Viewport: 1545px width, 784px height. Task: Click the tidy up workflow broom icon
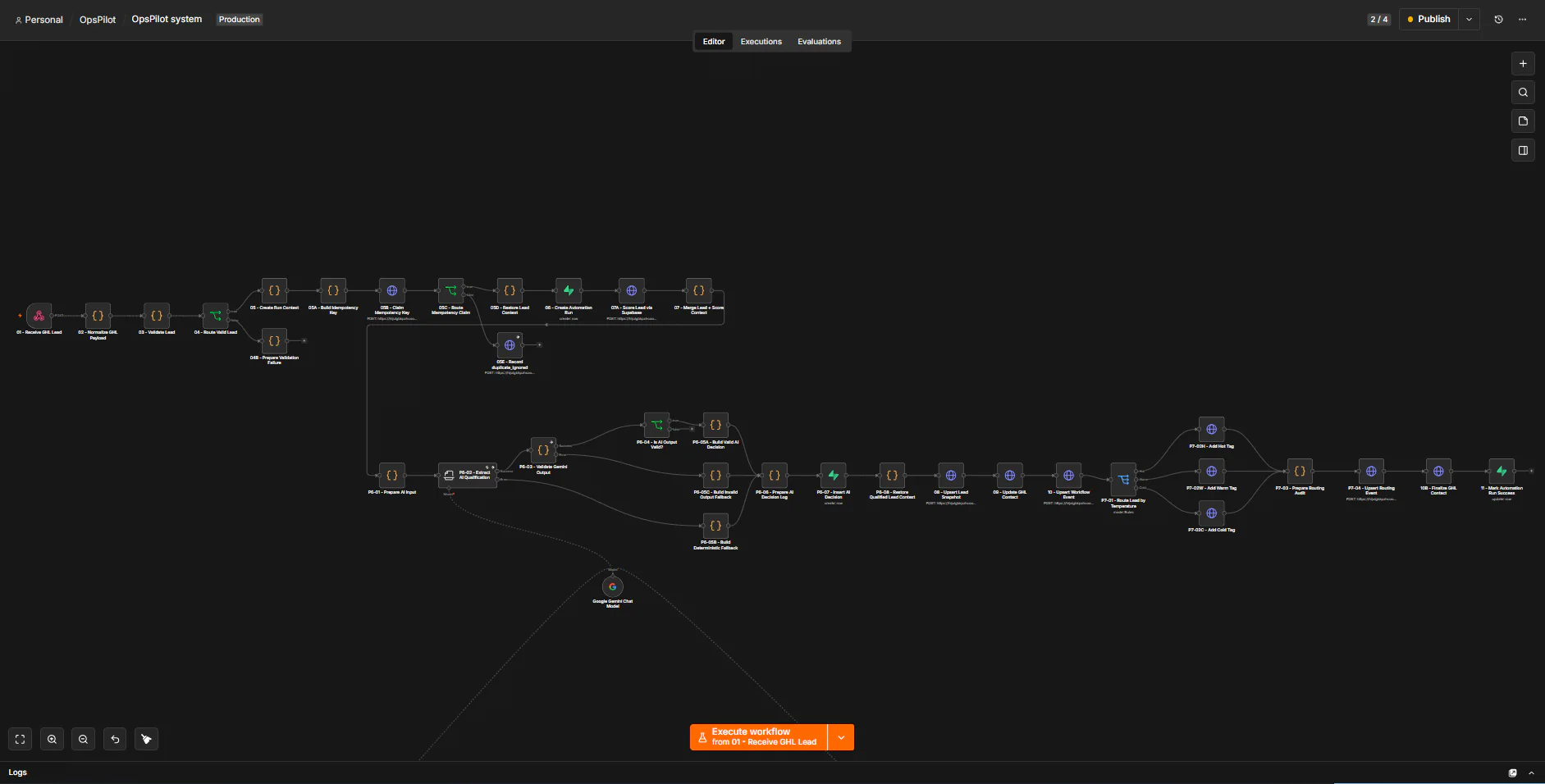point(147,739)
